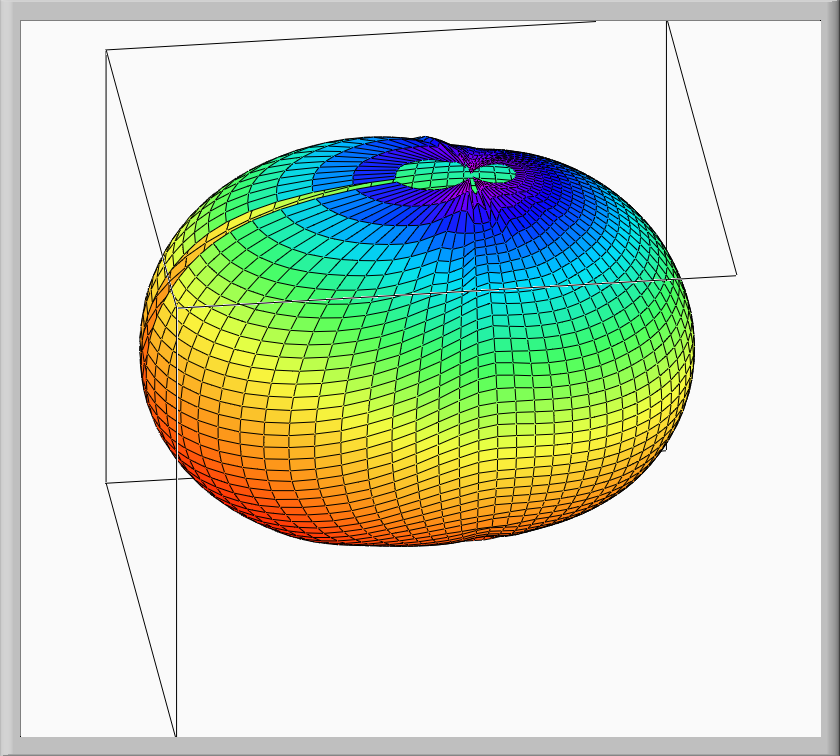840x756 pixels.
Task: Click the bounding box's top-right corner
Action: click(667, 21)
